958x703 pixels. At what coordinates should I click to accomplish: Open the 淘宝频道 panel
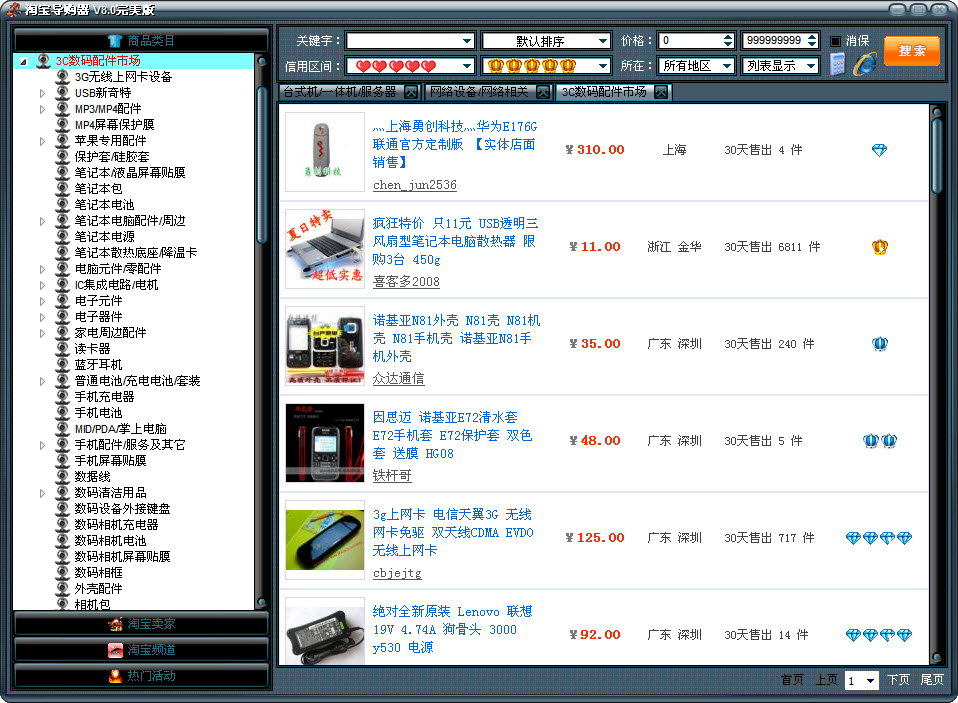pyautogui.click(x=141, y=650)
